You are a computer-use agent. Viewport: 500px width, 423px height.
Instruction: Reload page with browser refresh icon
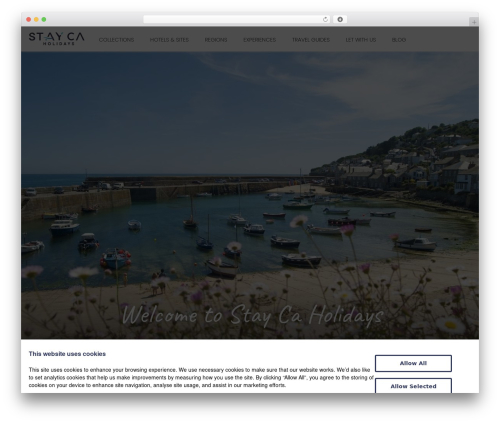325,19
